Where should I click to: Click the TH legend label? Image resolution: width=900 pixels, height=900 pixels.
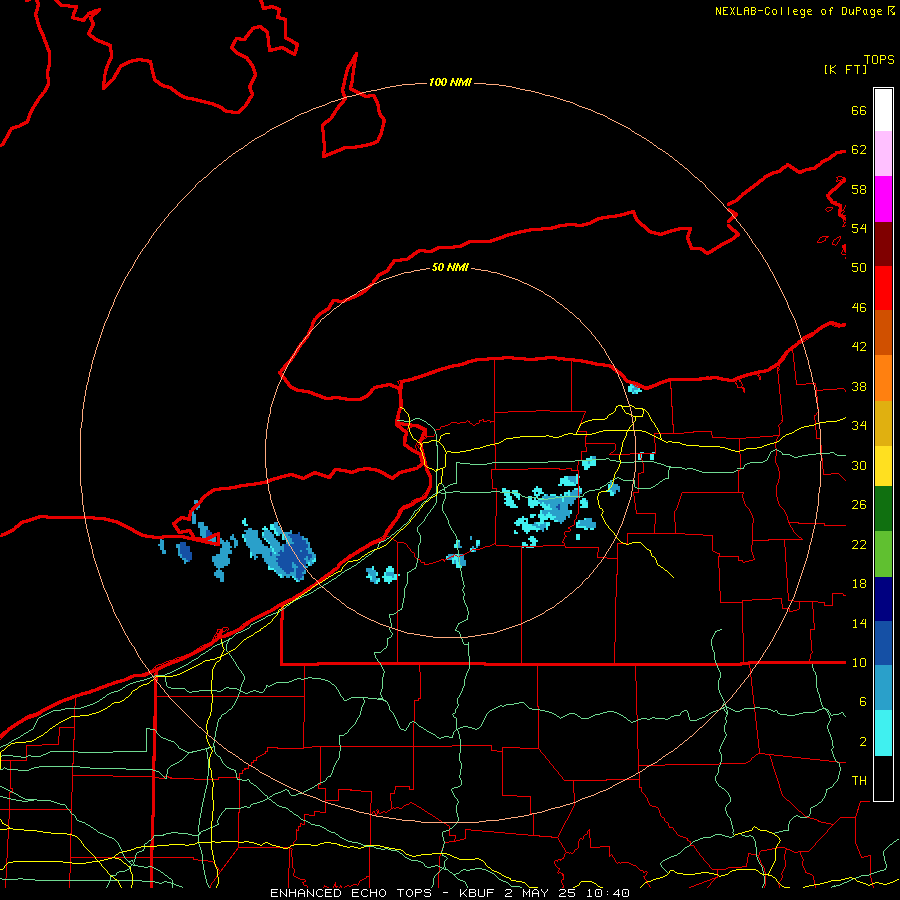click(859, 781)
